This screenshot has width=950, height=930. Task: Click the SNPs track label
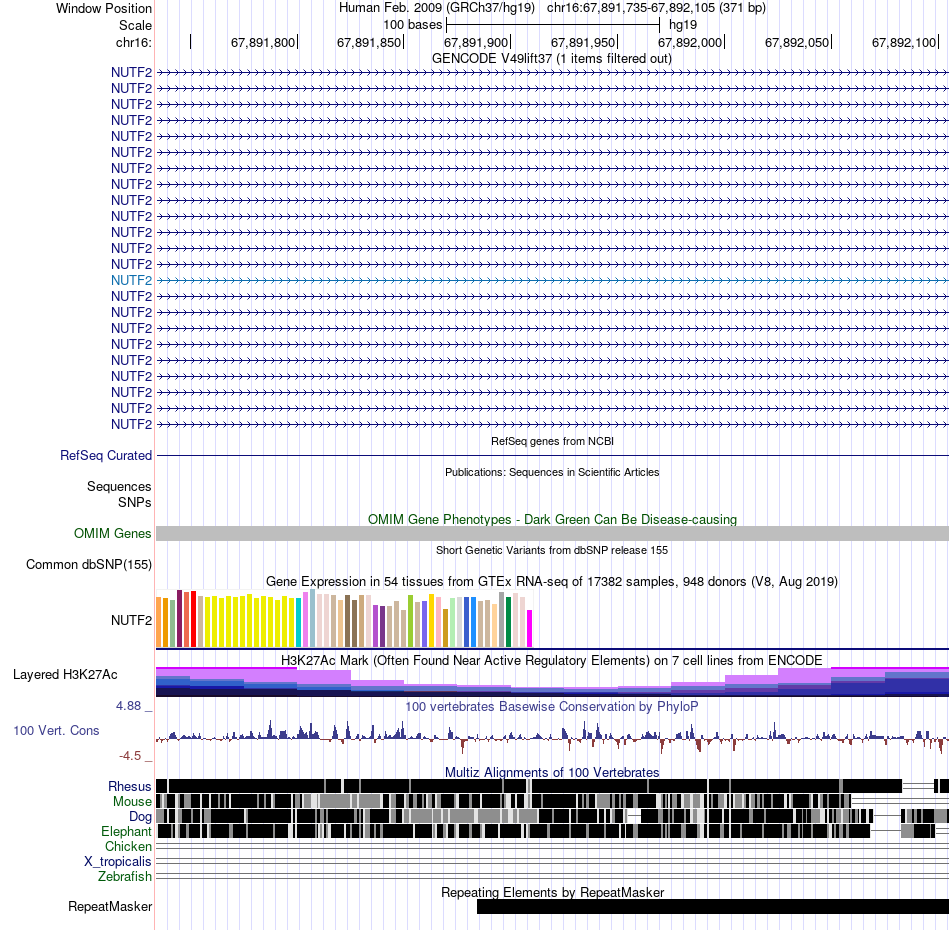[x=135, y=502]
